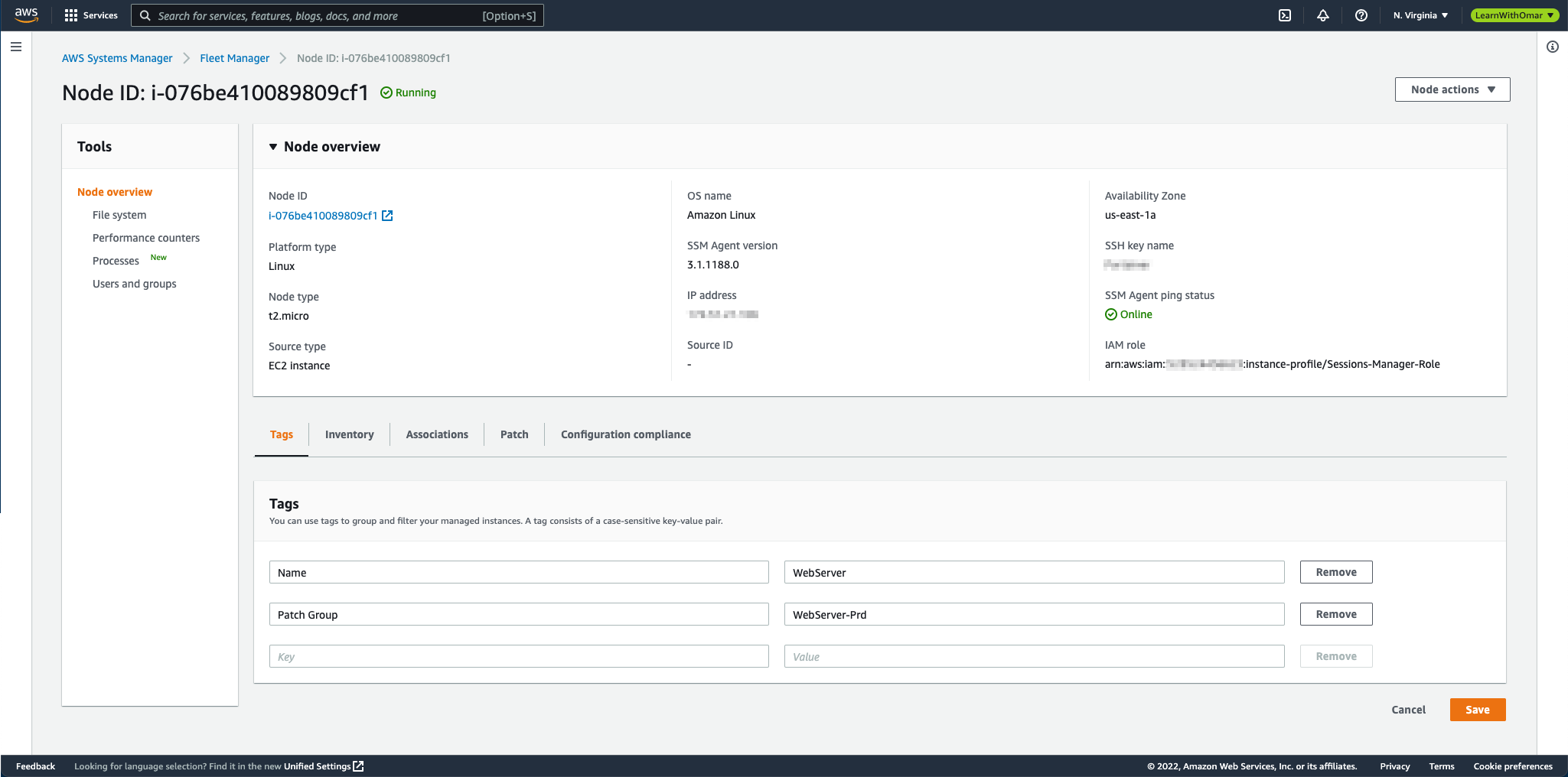Open the Privacy footer link
This screenshot has height=777, width=1568.
1395,766
